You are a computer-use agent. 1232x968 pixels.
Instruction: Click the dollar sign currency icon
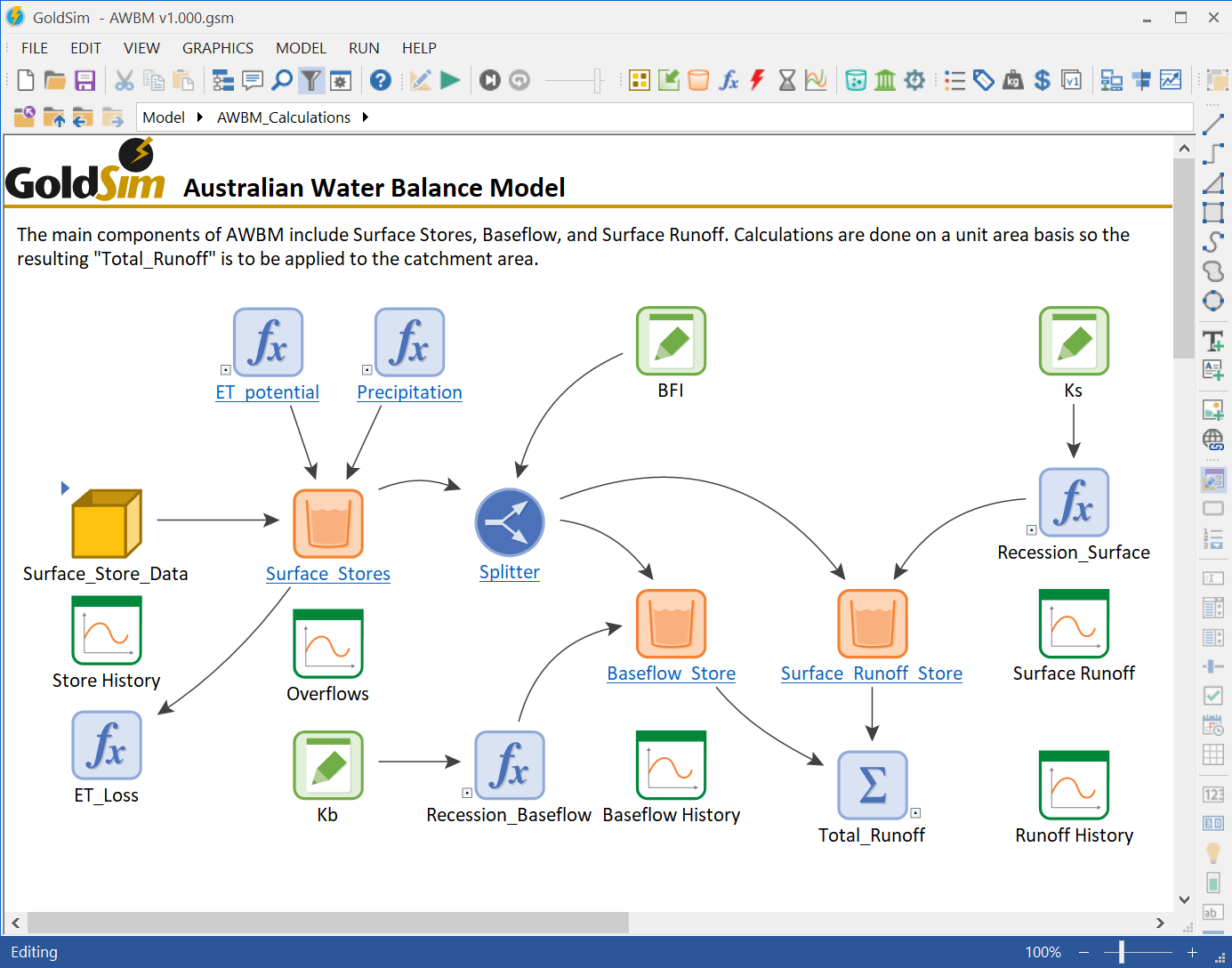1043,80
